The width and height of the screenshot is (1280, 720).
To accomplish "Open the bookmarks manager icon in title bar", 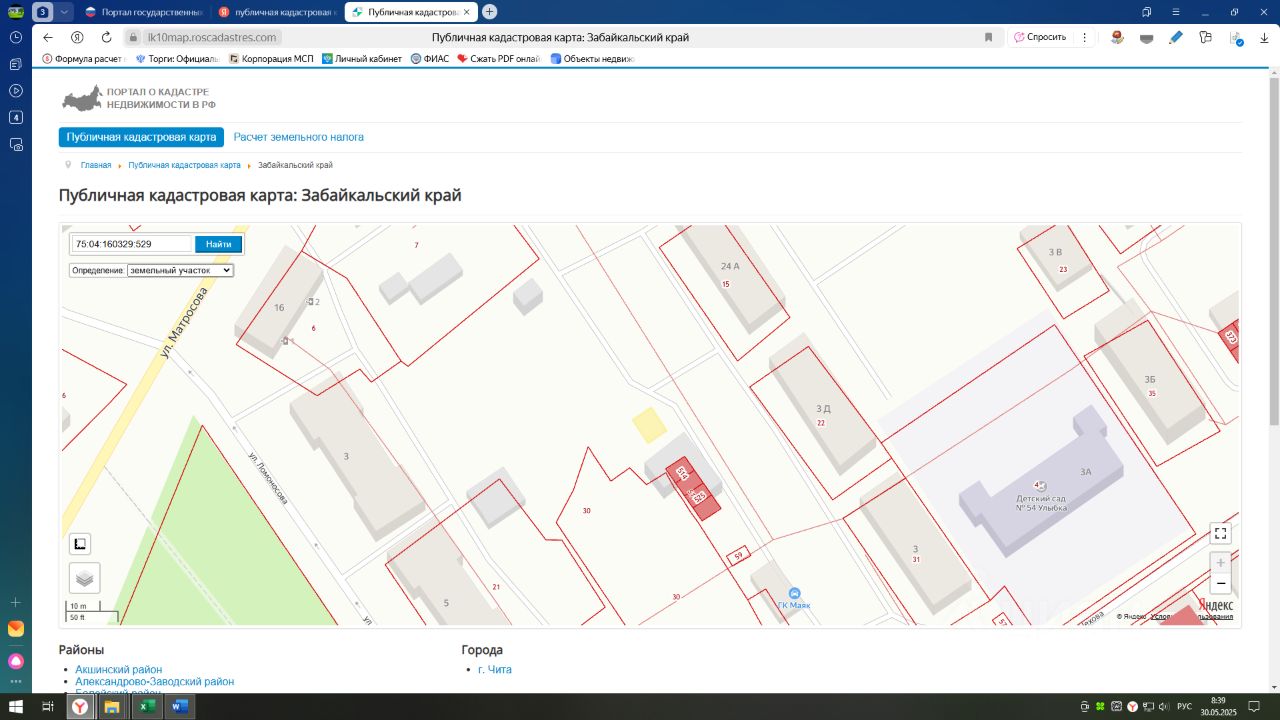I will tap(1147, 12).
